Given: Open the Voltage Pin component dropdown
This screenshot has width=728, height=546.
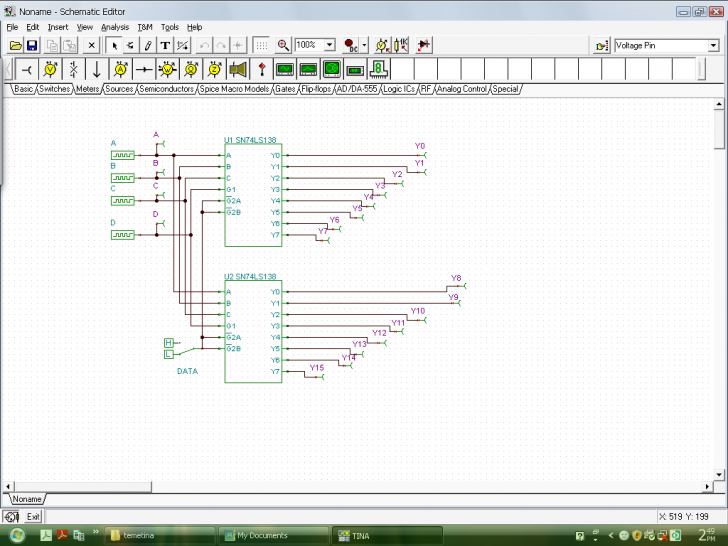Looking at the screenshot, I should pyautogui.click(x=713, y=46).
